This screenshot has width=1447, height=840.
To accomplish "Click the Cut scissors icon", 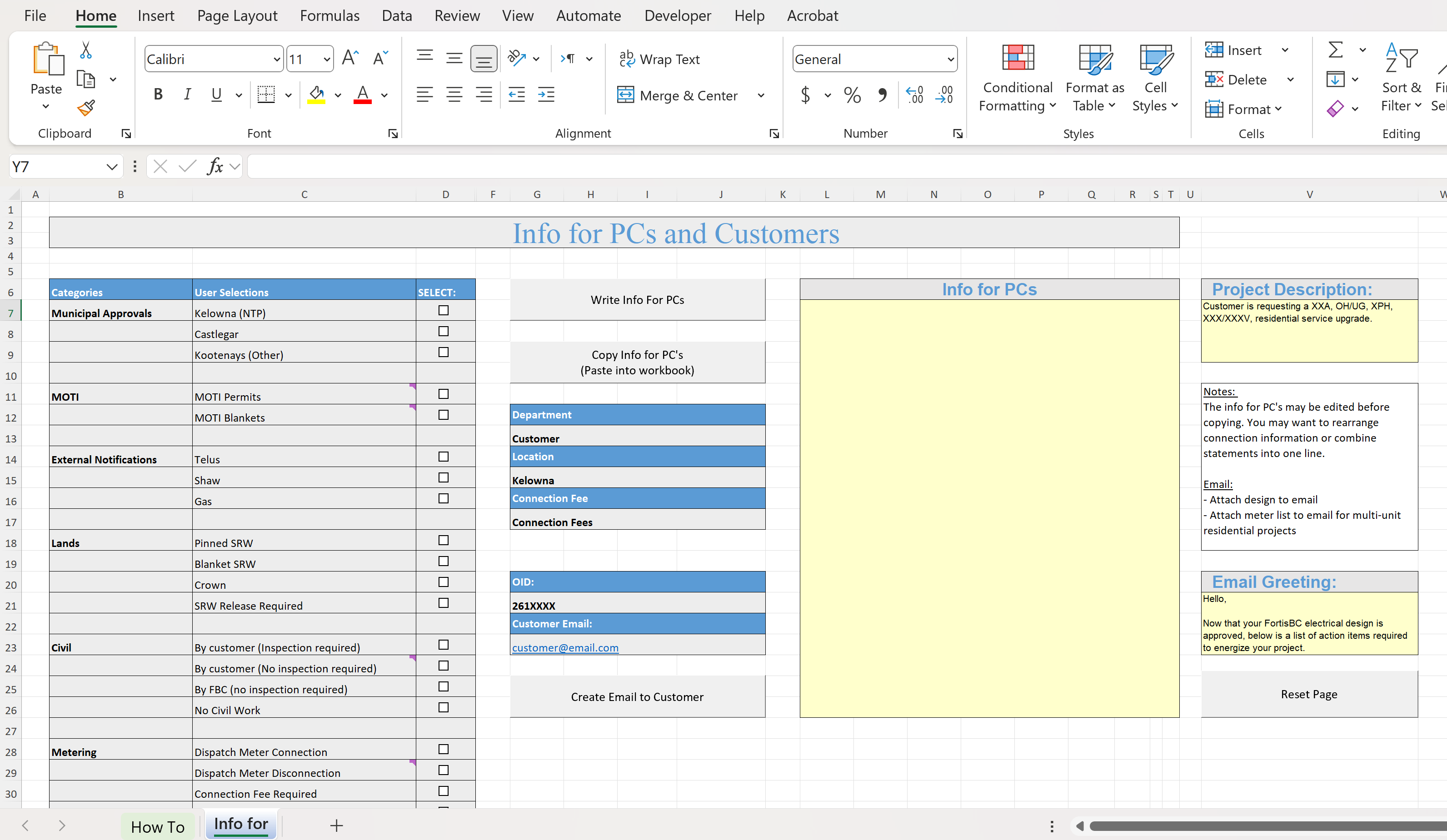I will [85, 50].
